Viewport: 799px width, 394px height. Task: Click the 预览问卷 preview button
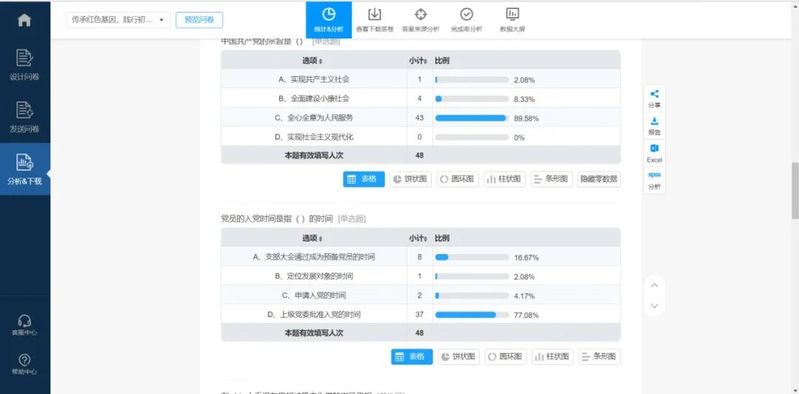click(x=199, y=20)
